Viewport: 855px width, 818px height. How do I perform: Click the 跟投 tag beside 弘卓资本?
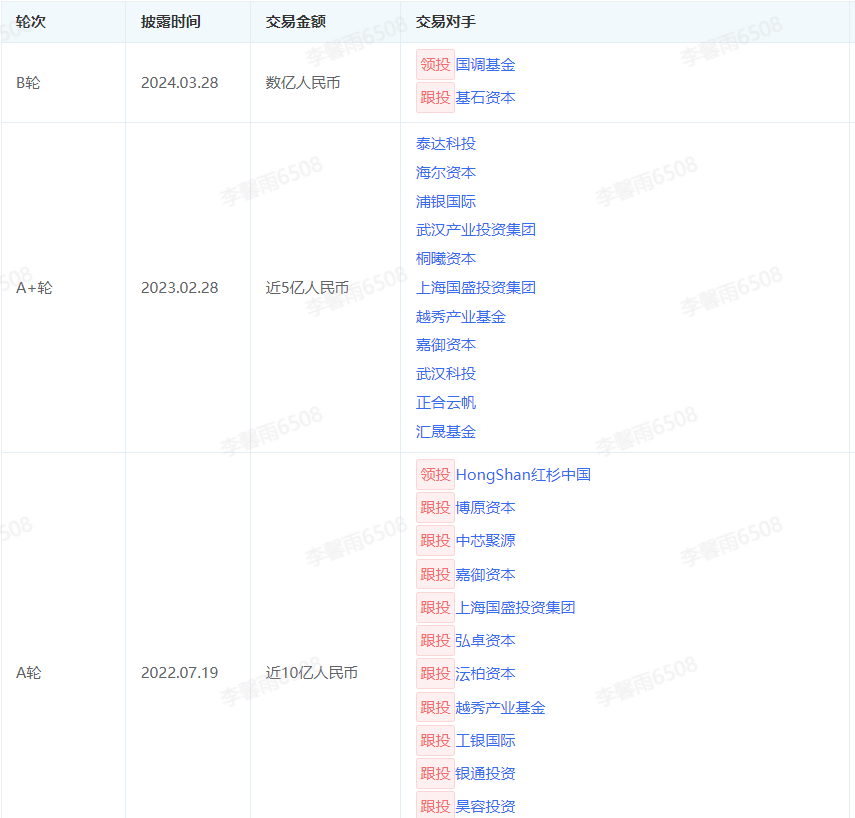pyautogui.click(x=435, y=641)
